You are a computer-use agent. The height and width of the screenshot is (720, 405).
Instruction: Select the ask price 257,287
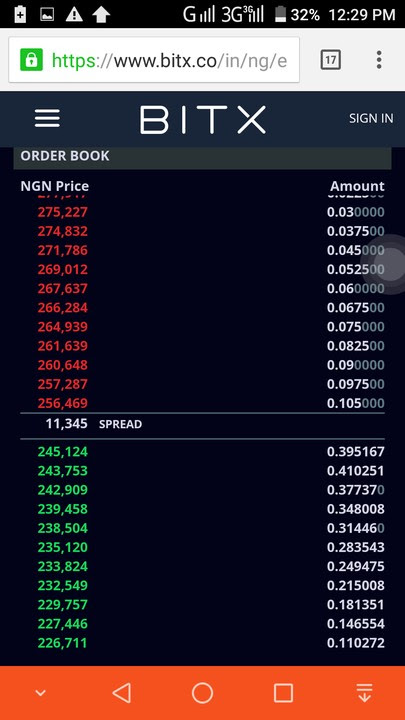pos(62,384)
